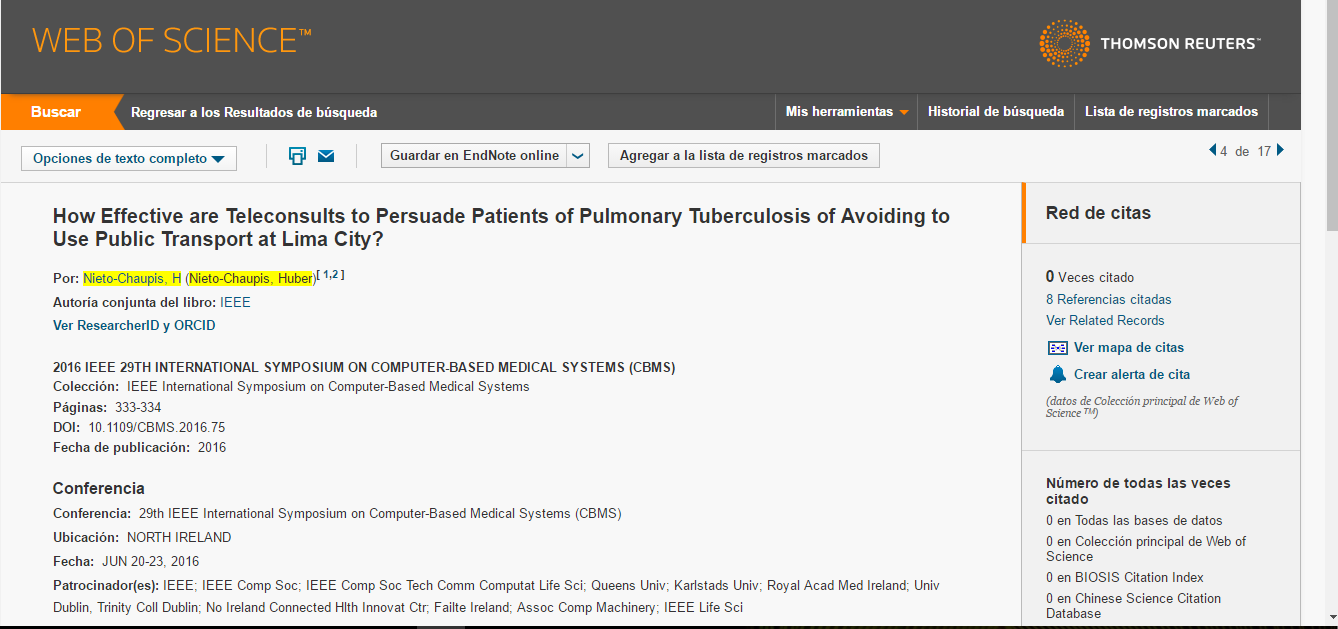1338x629 pixels.
Task: Click author link Nieto-Chaupis, H
Action: [132, 278]
